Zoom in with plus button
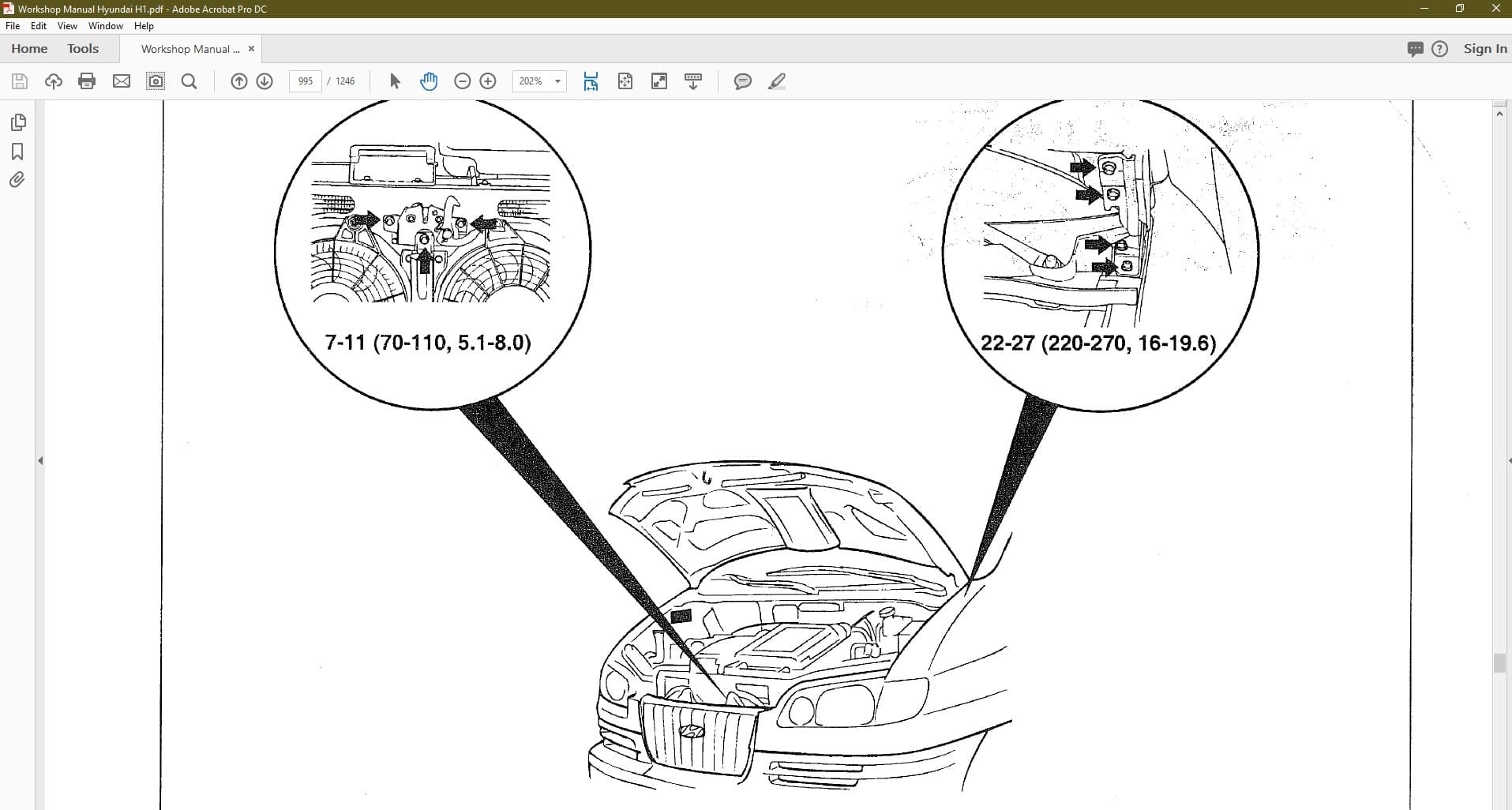The height and width of the screenshot is (810, 1512). [x=488, y=81]
